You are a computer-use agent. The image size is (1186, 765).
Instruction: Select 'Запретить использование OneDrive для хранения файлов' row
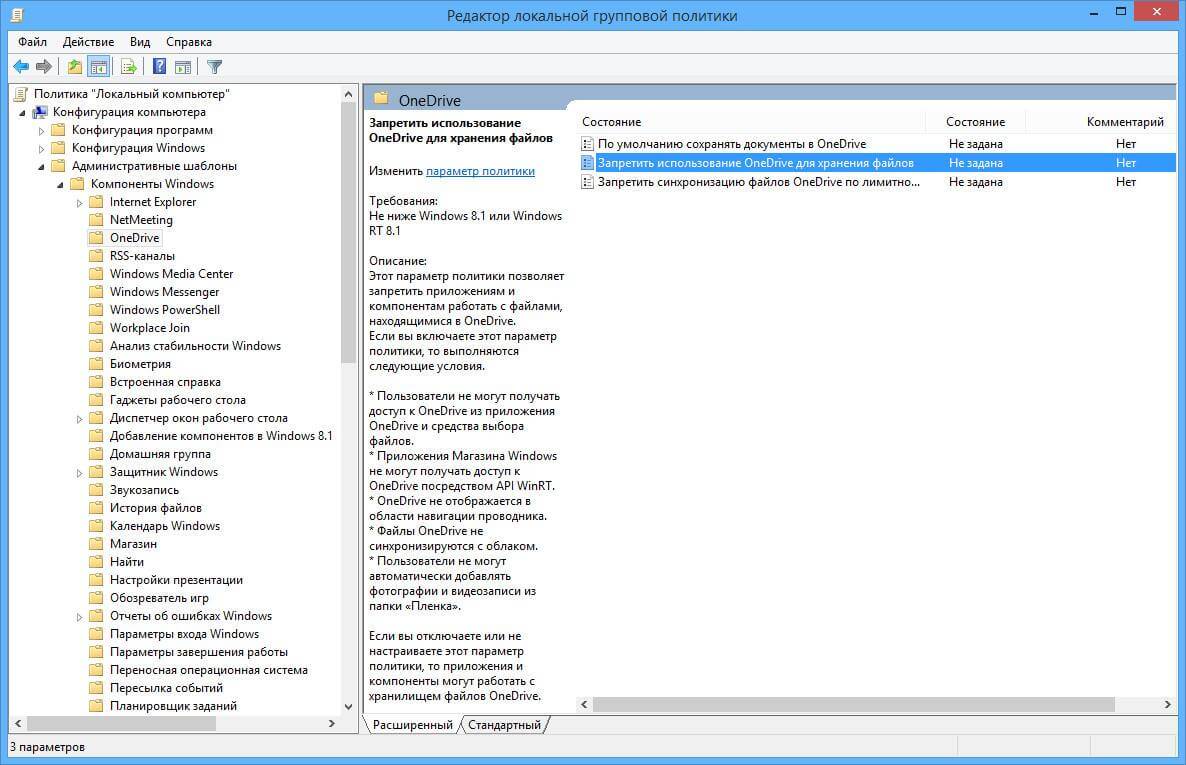point(877,163)
